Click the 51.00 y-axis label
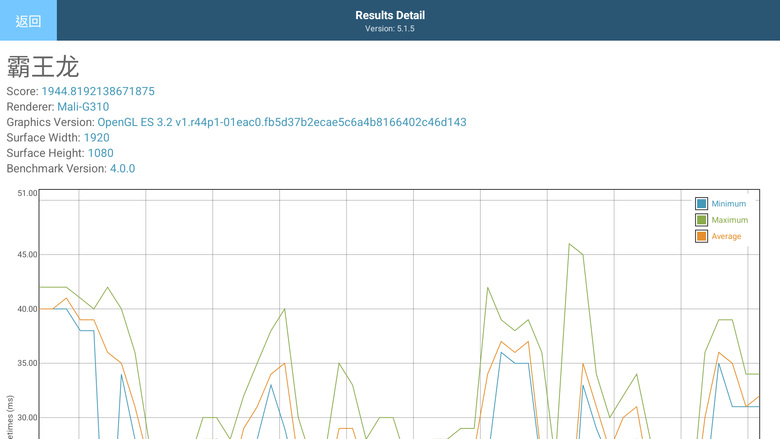 point(27,193)
